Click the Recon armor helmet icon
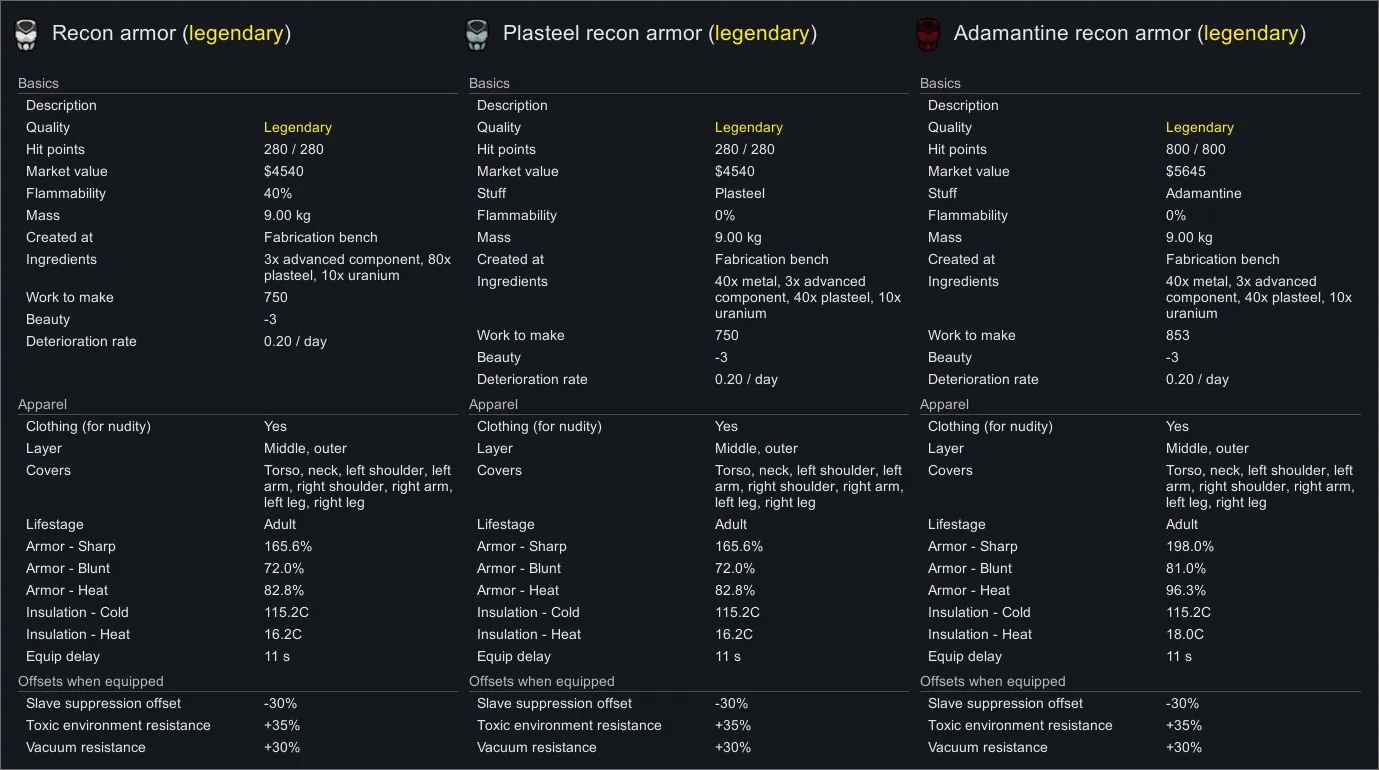1379x770 pixels. [x=26, y=34]
